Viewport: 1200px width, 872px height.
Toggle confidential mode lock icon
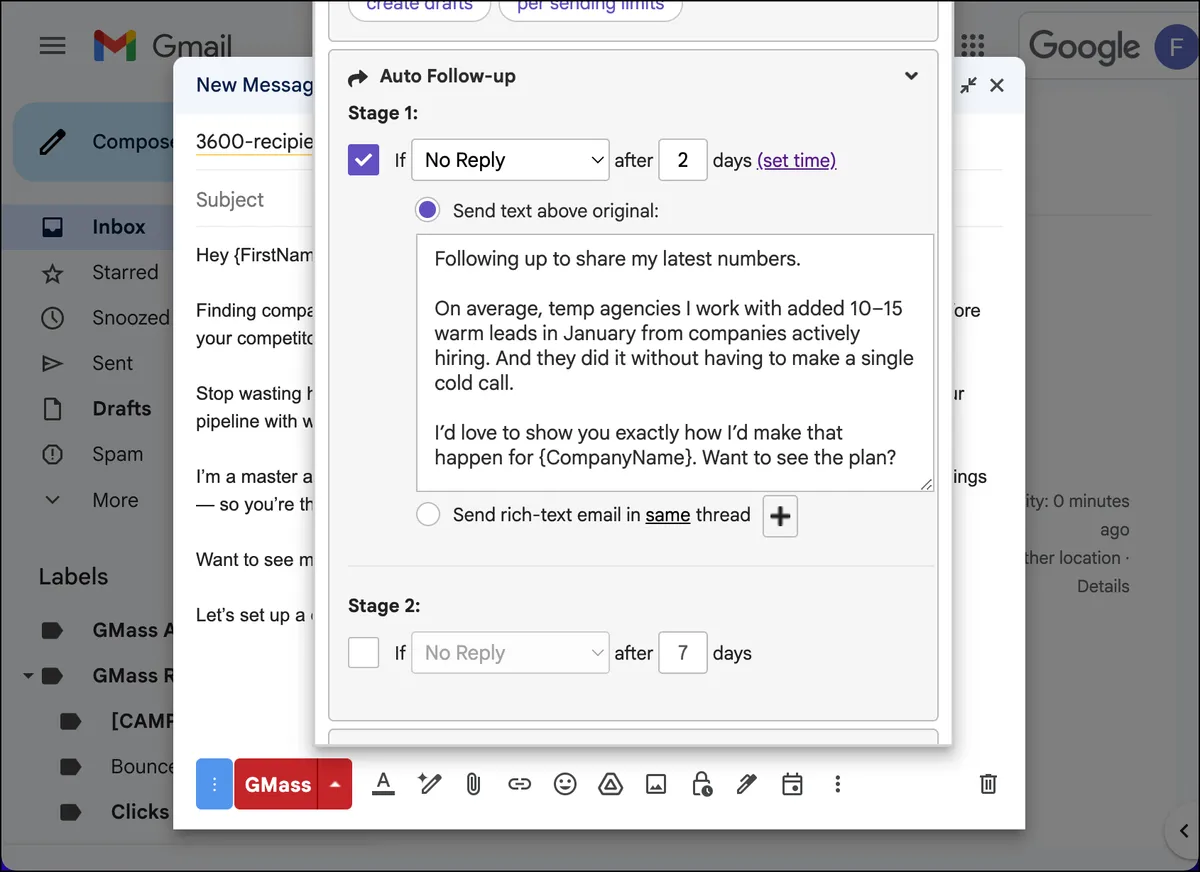click(701, 784)
